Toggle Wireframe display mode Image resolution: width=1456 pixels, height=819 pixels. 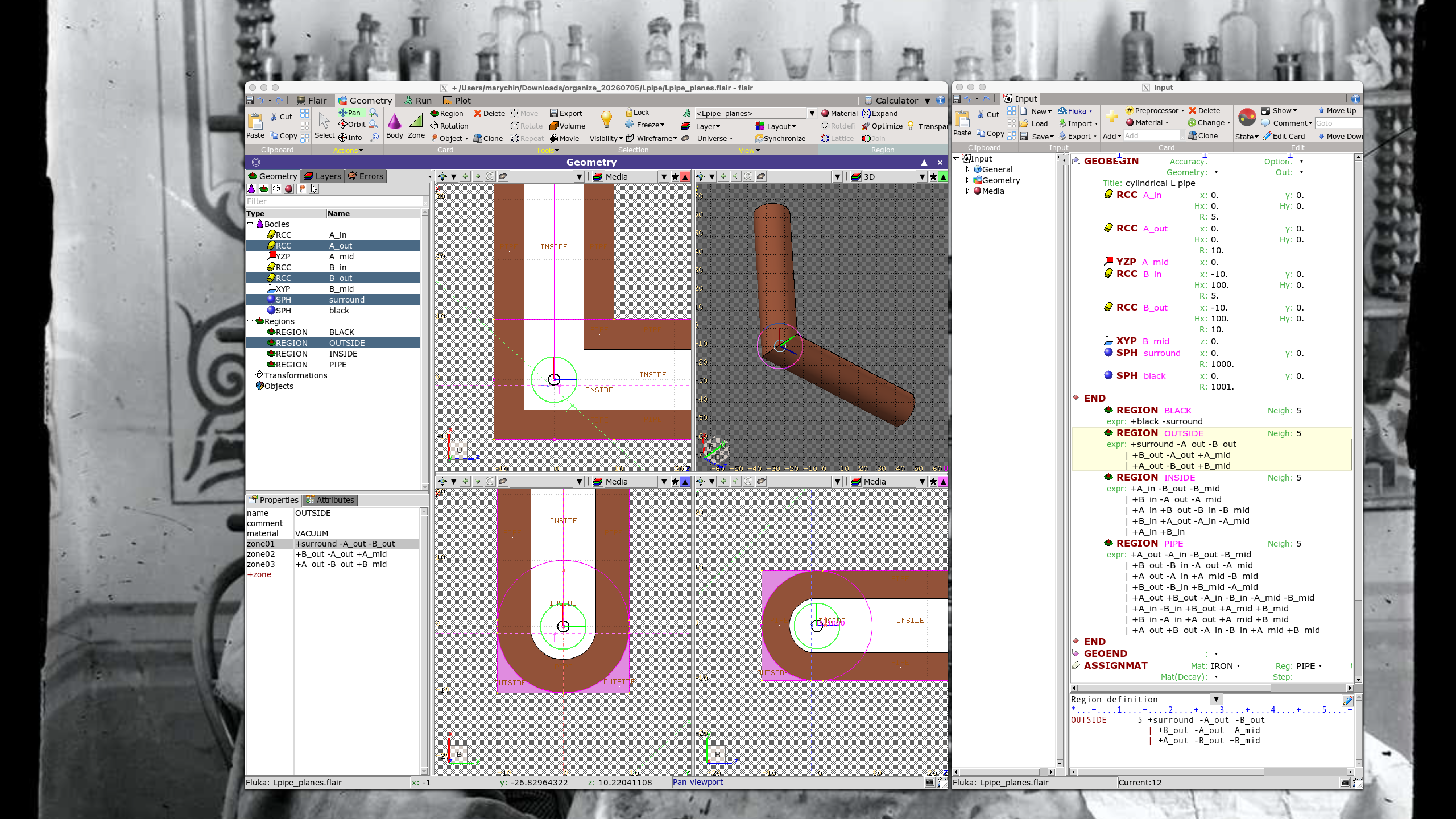651,138
